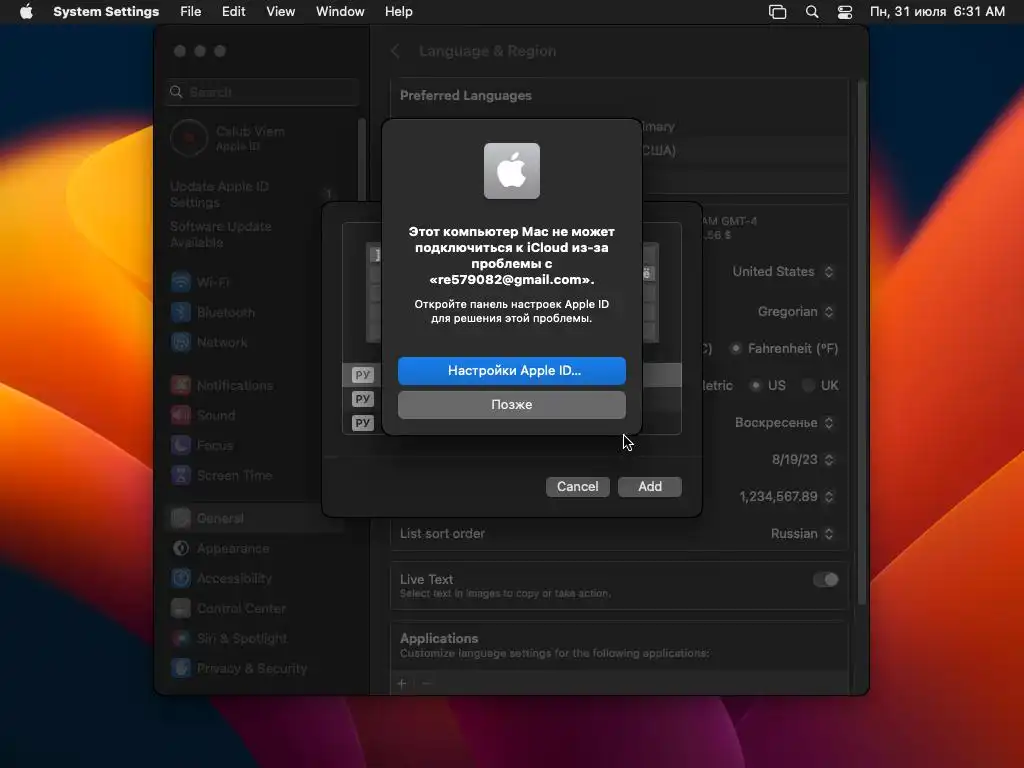Click Cancel in the add language sheet
Viewport: 1024px width, 768px height.
coord(577,487)
